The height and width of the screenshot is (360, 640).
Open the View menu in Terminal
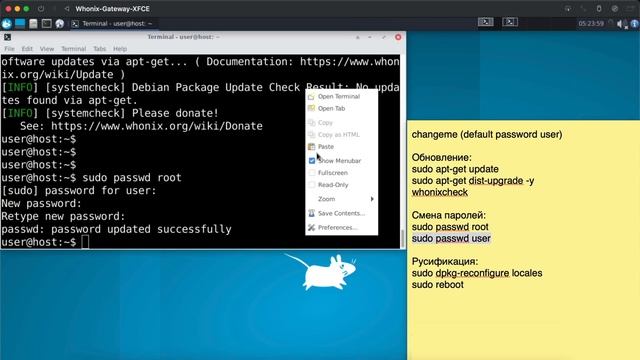[47, 49]
